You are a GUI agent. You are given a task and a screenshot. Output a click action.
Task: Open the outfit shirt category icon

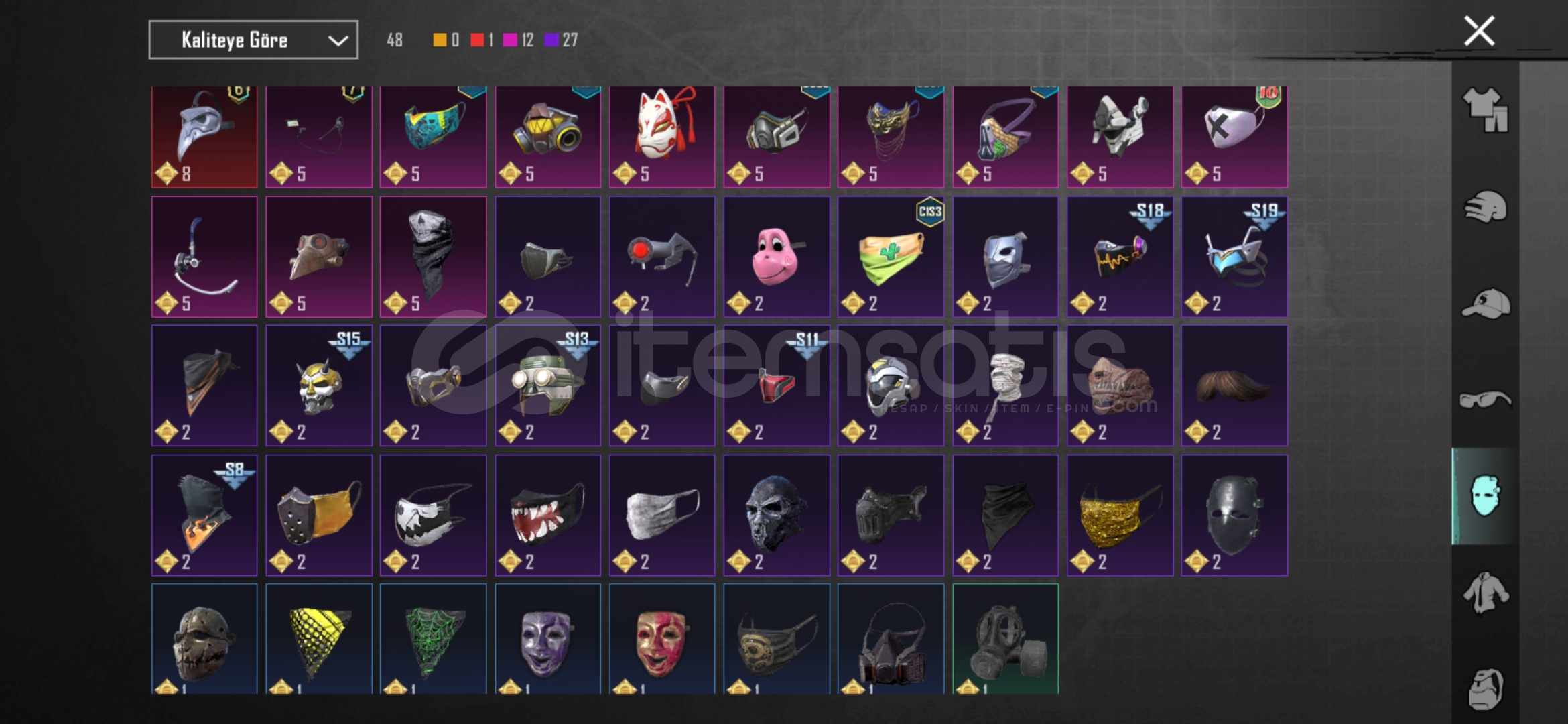pos(1486,110)
